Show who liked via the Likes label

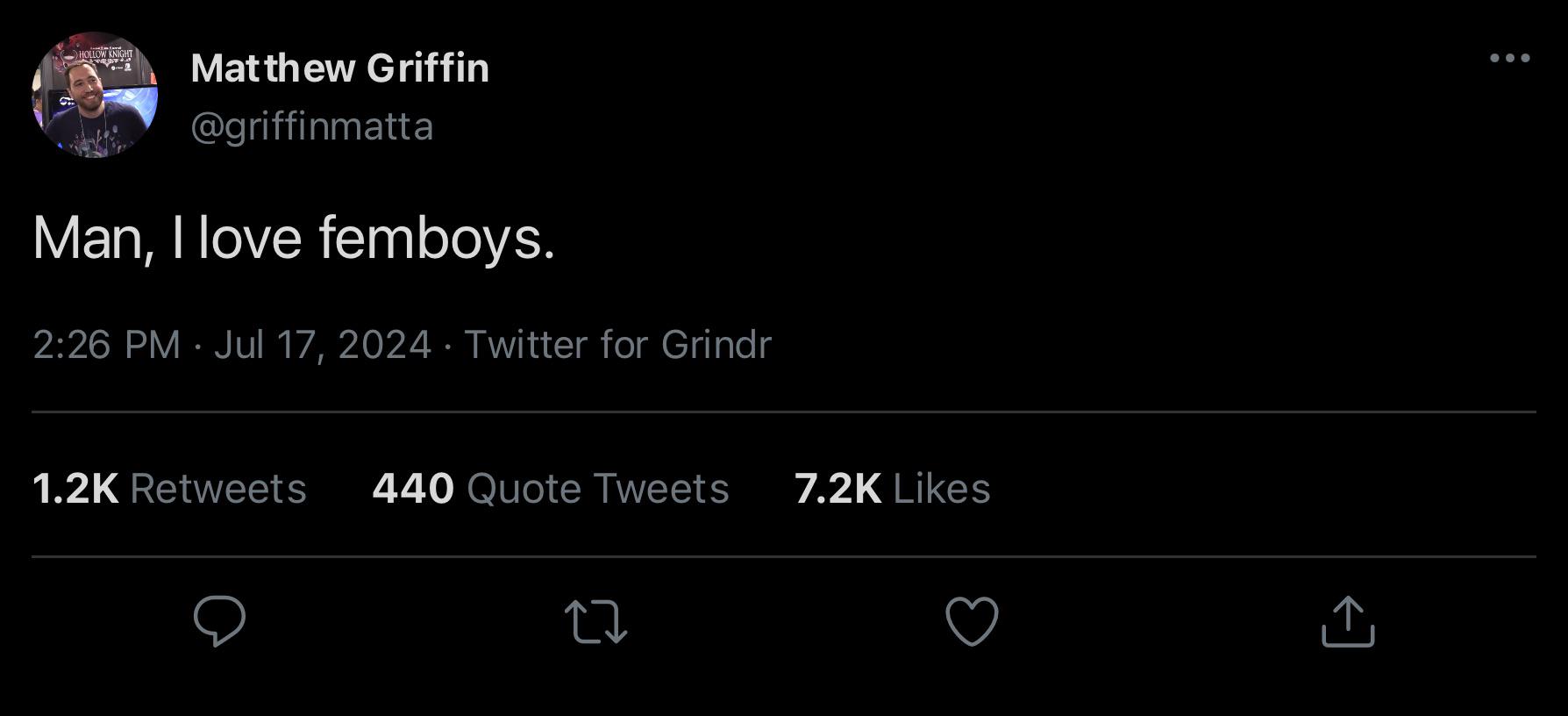942,489
